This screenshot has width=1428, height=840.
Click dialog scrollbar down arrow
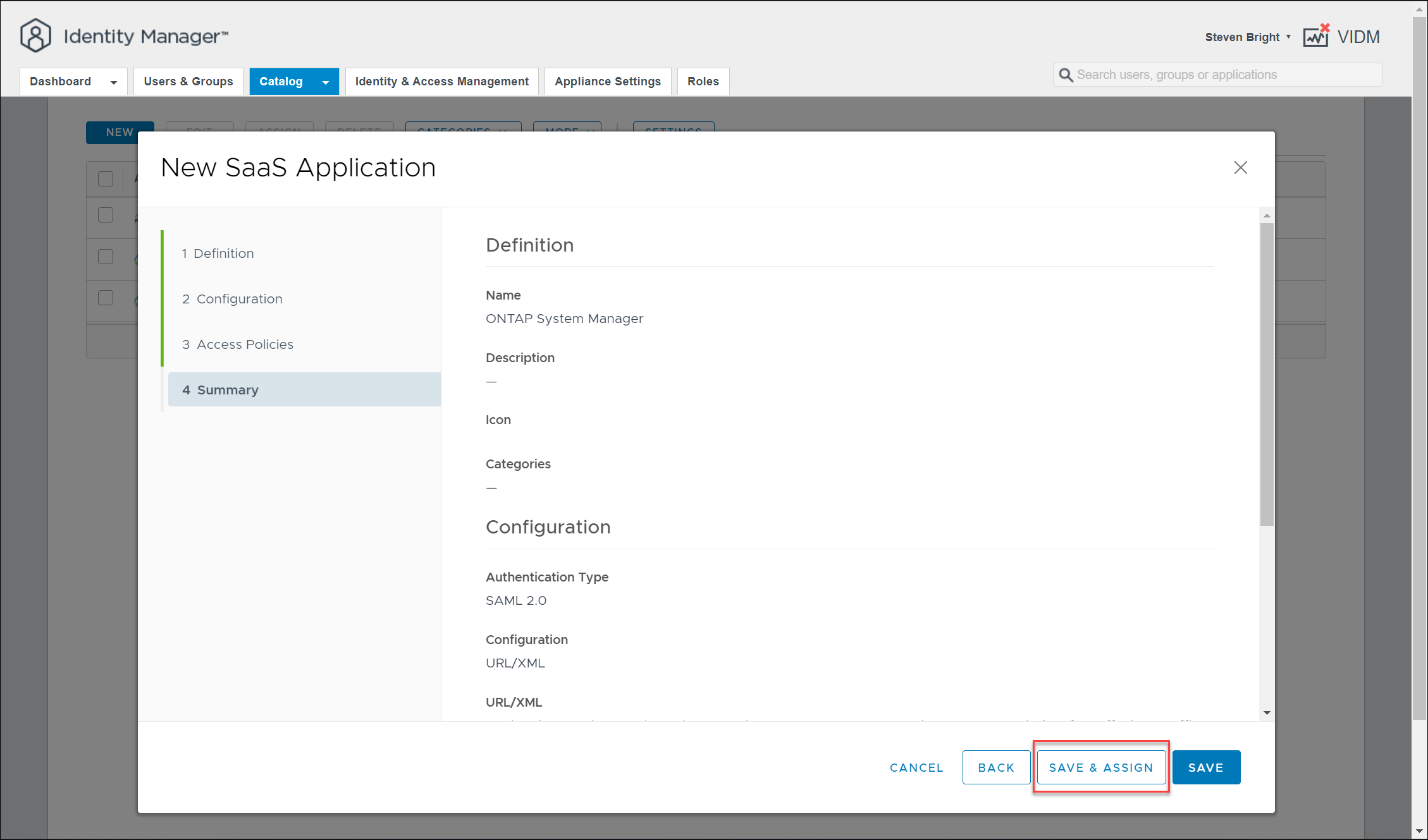pos(1267,713)
